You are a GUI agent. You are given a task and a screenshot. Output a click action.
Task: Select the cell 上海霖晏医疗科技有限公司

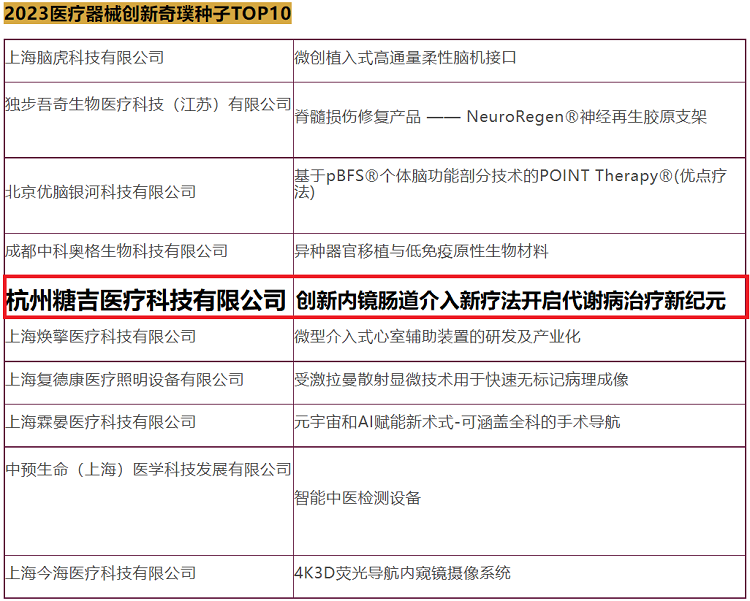click(149, 425)
